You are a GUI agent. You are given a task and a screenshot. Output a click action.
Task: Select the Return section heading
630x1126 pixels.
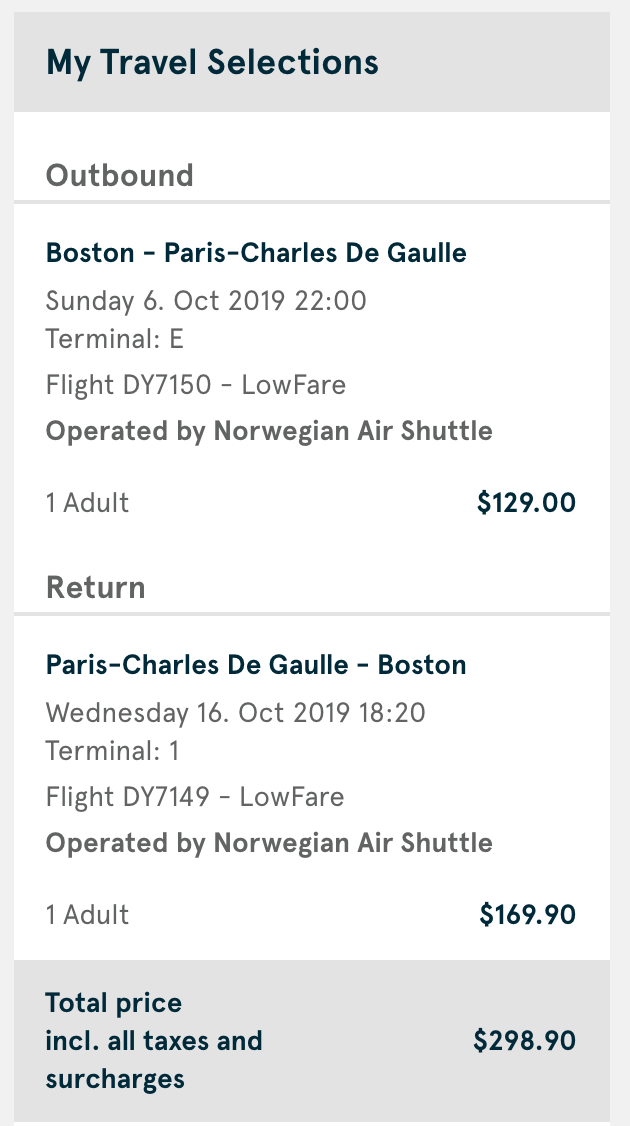click(x=96, y=587)
